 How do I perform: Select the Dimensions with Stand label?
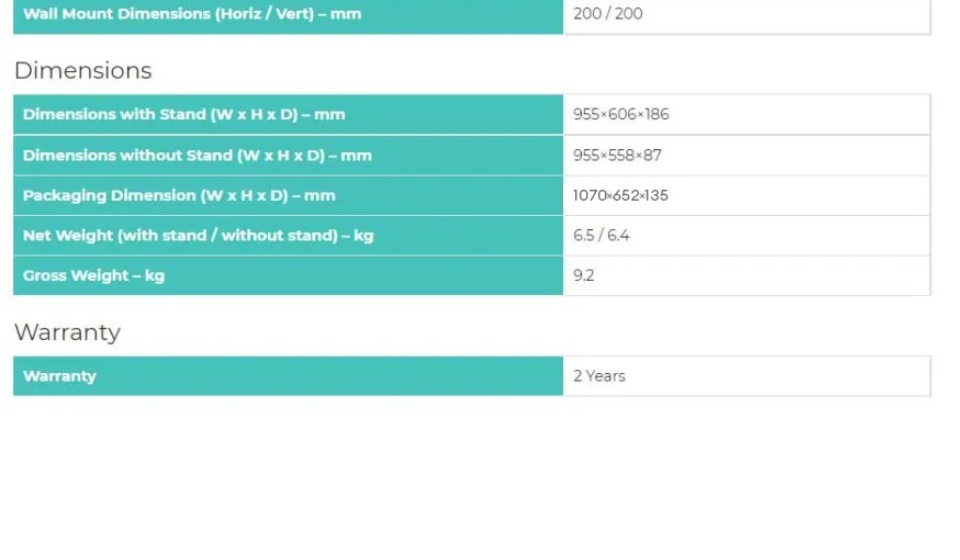[x=184, y=114]
